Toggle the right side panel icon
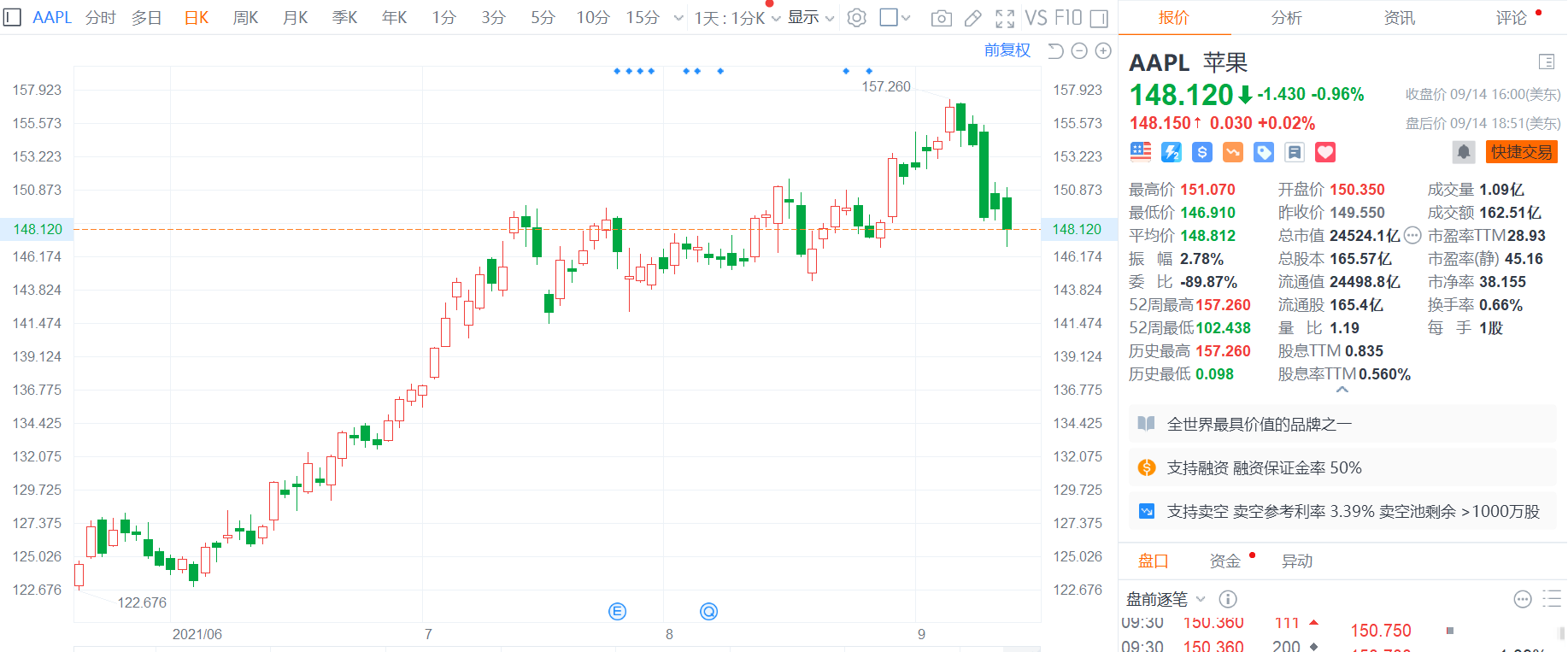 click(x=1100, y=18)
